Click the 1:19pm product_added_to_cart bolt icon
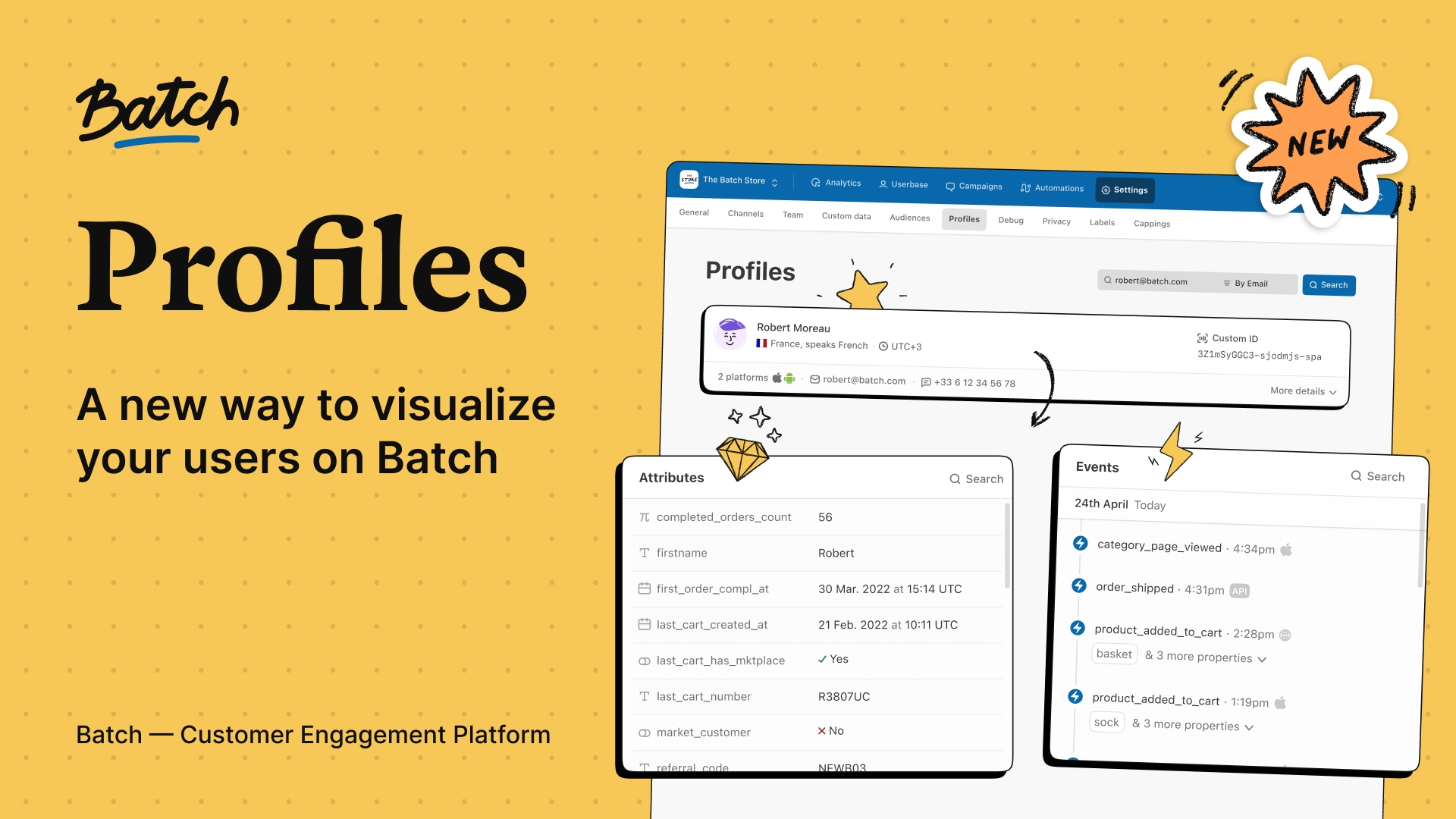 point(1075,696)
